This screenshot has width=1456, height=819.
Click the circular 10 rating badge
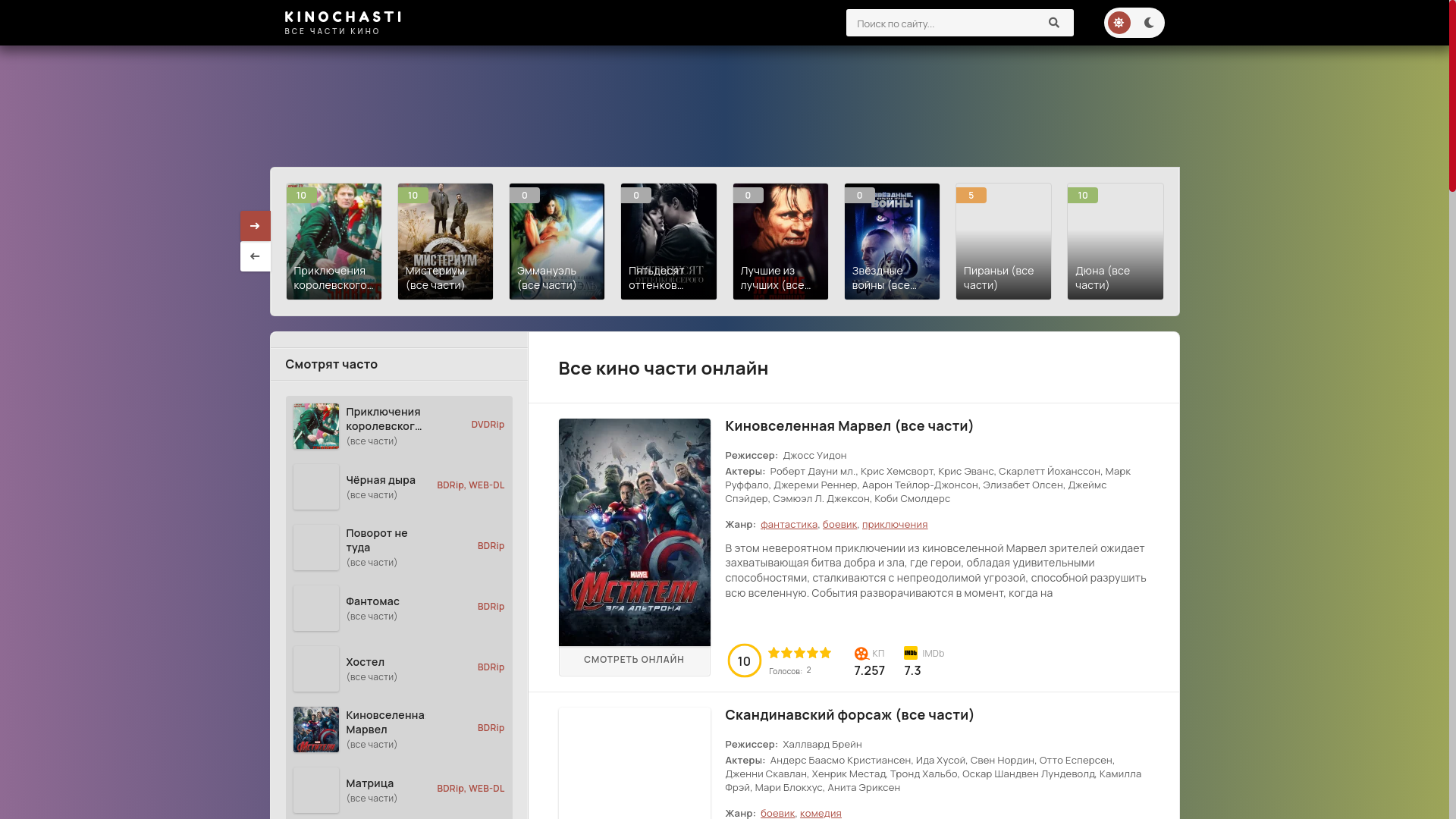744,661
